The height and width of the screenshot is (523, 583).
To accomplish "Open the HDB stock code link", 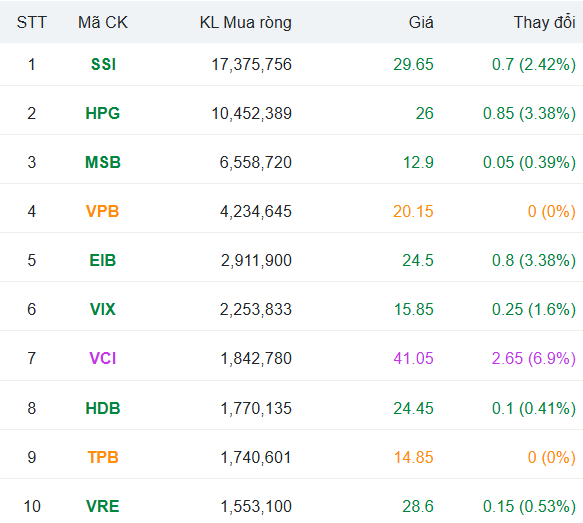I will coord(103,408).
